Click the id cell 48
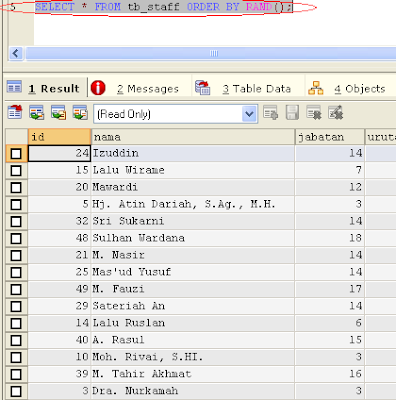Viewport: 396px width, 400px height. click(x=59, y=238)
